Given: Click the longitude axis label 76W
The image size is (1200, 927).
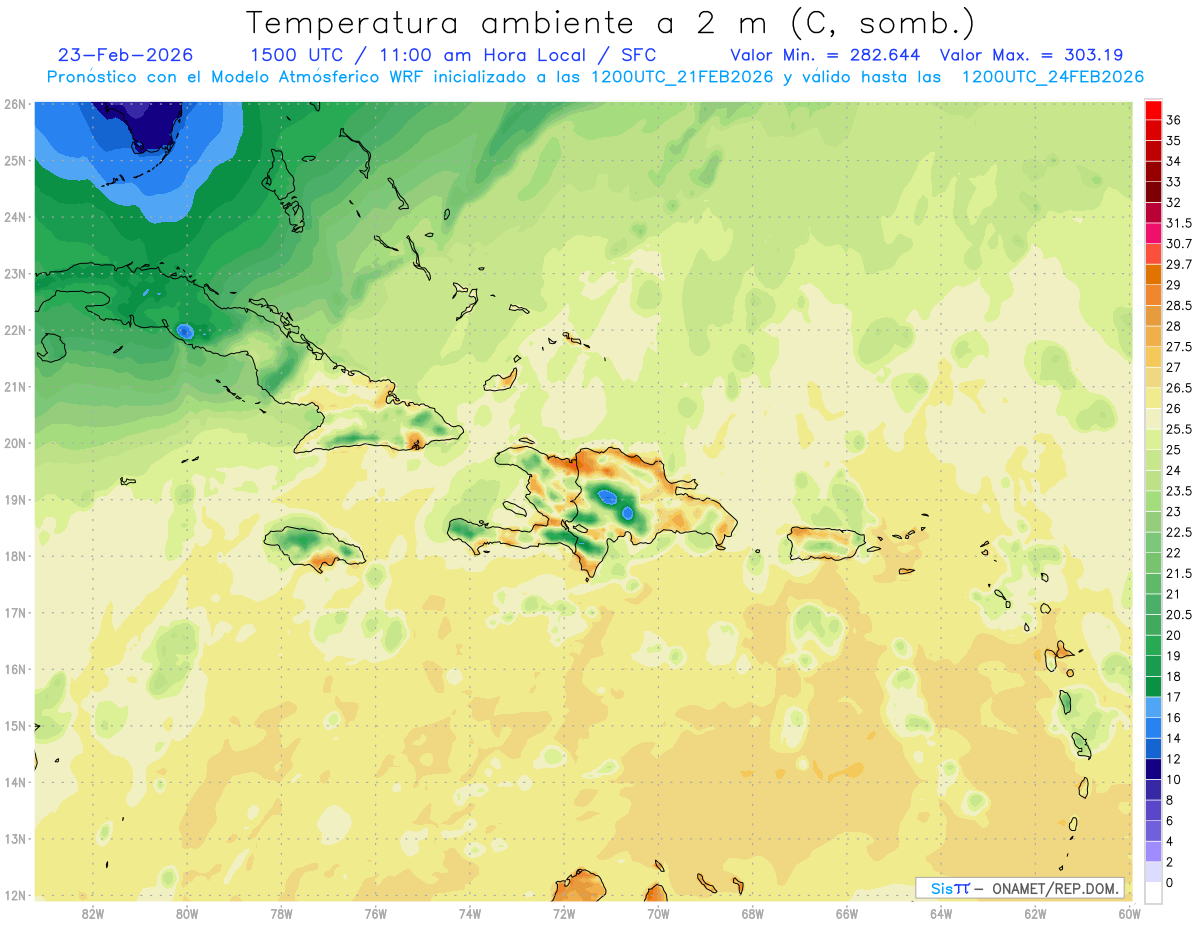Looking at the screenshot, I should pyautogui.click(x=376, y=913).
